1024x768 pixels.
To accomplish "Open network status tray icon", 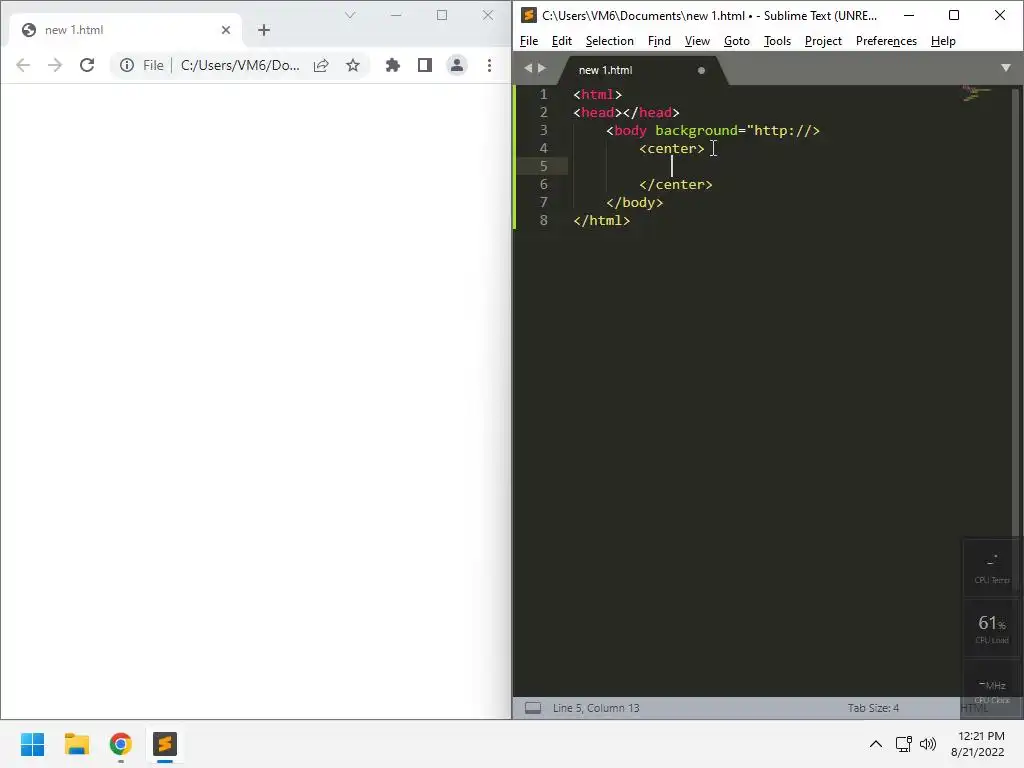I will [904, 744].
